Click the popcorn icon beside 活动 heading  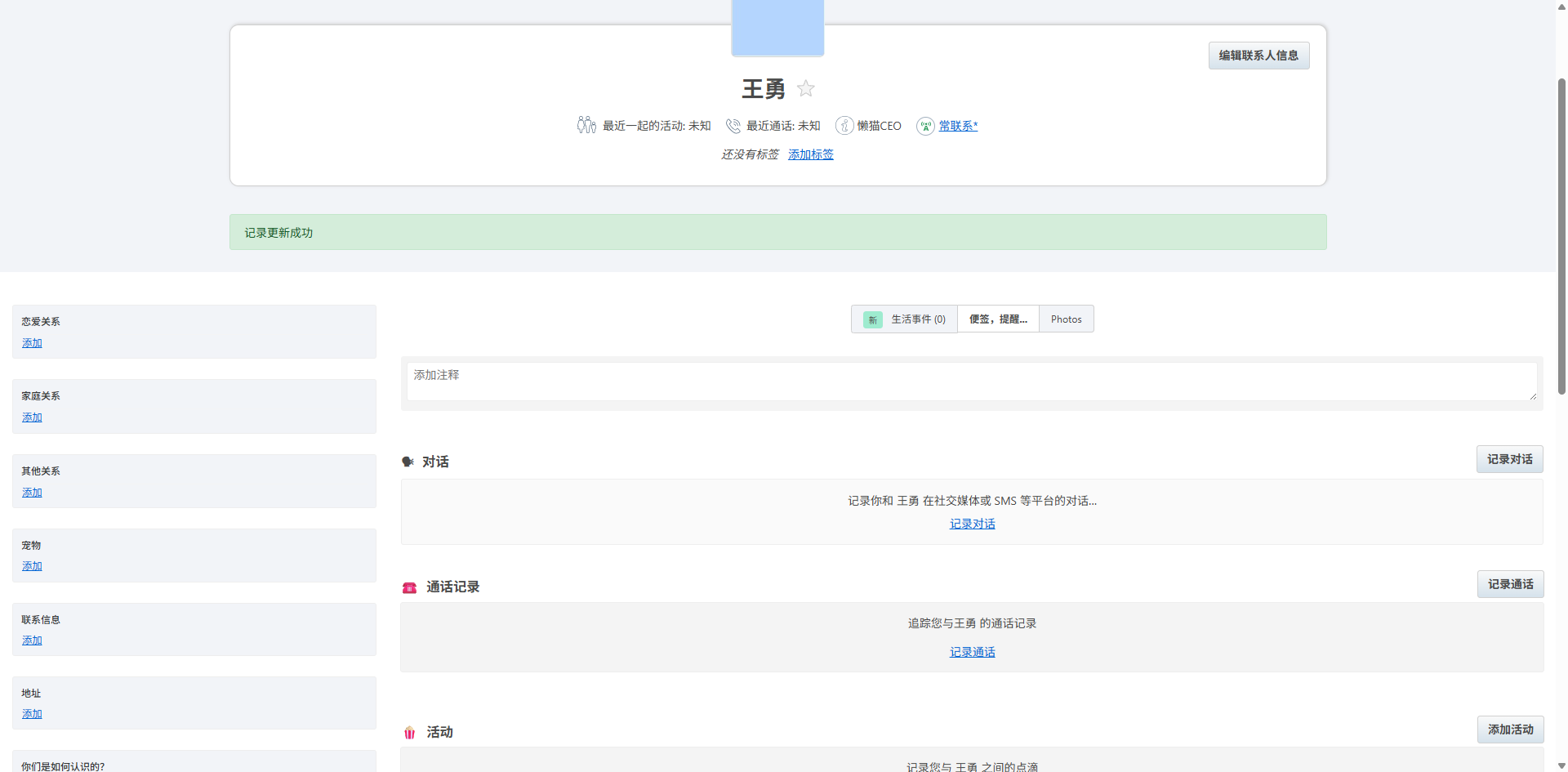(410, 733)
